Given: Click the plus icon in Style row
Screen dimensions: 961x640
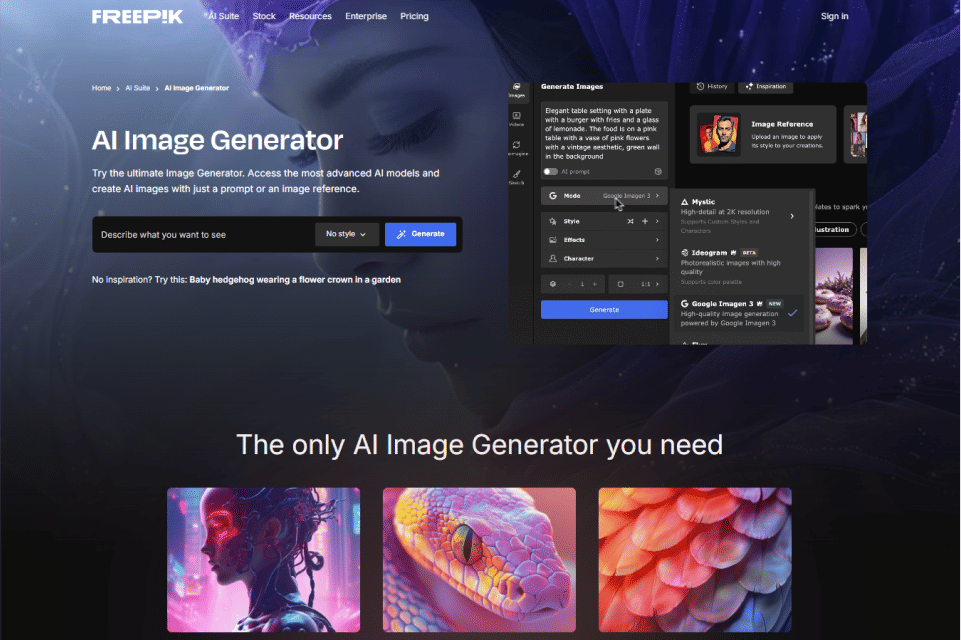Looking at the screenshot, I should 645,221.
